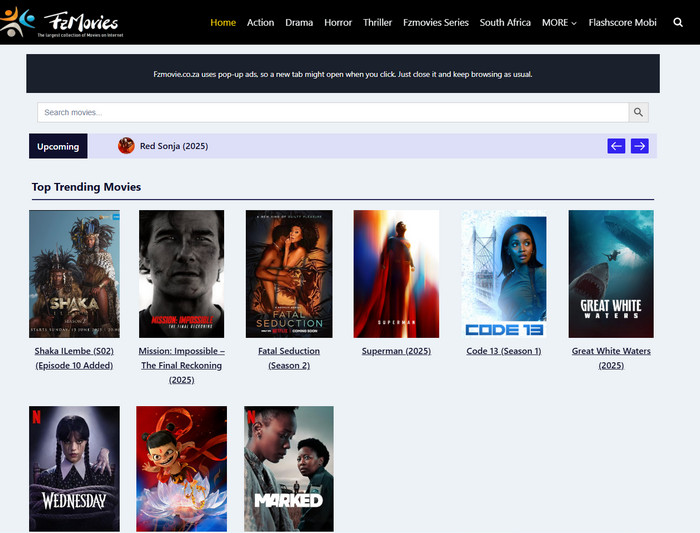Open the Red Sonja (2025) link
The image size is (700, 533).
click(x=174, y=146)
